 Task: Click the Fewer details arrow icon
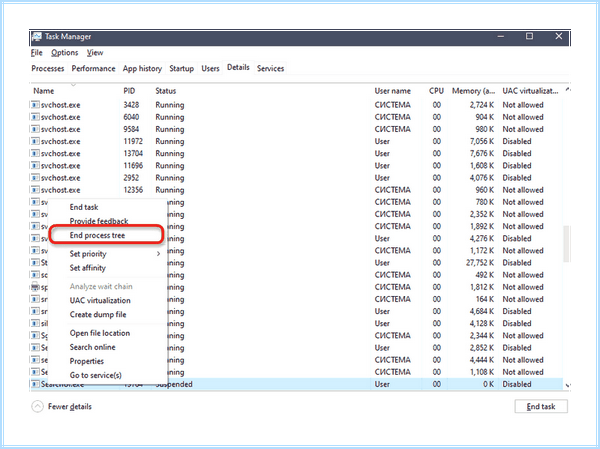pyautogui.click(x=38, y=406)
